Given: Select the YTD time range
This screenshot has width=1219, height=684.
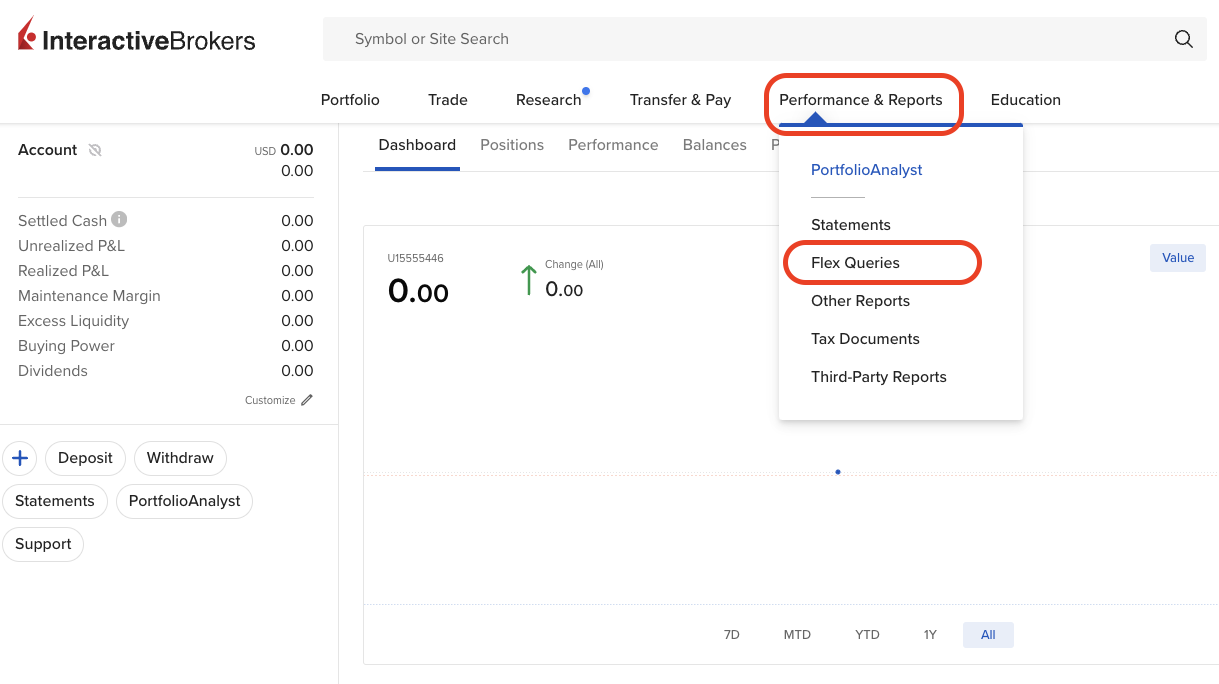Looking at the screenshot, I should point(867,635).
